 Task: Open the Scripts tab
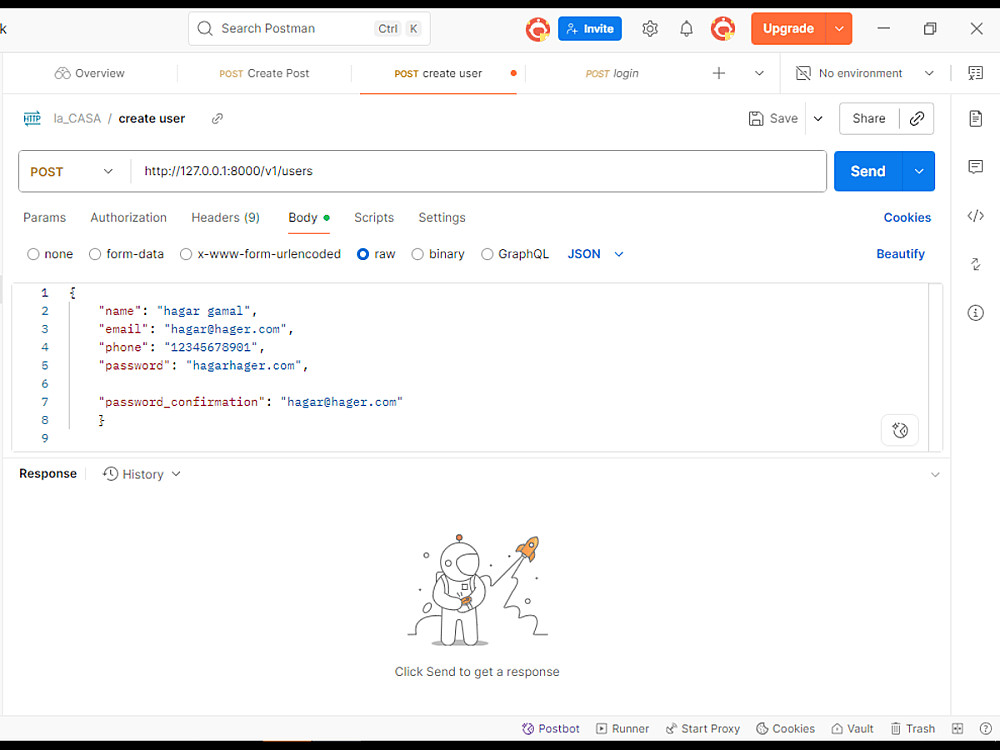pyautogui.click(x=374, y=217)
